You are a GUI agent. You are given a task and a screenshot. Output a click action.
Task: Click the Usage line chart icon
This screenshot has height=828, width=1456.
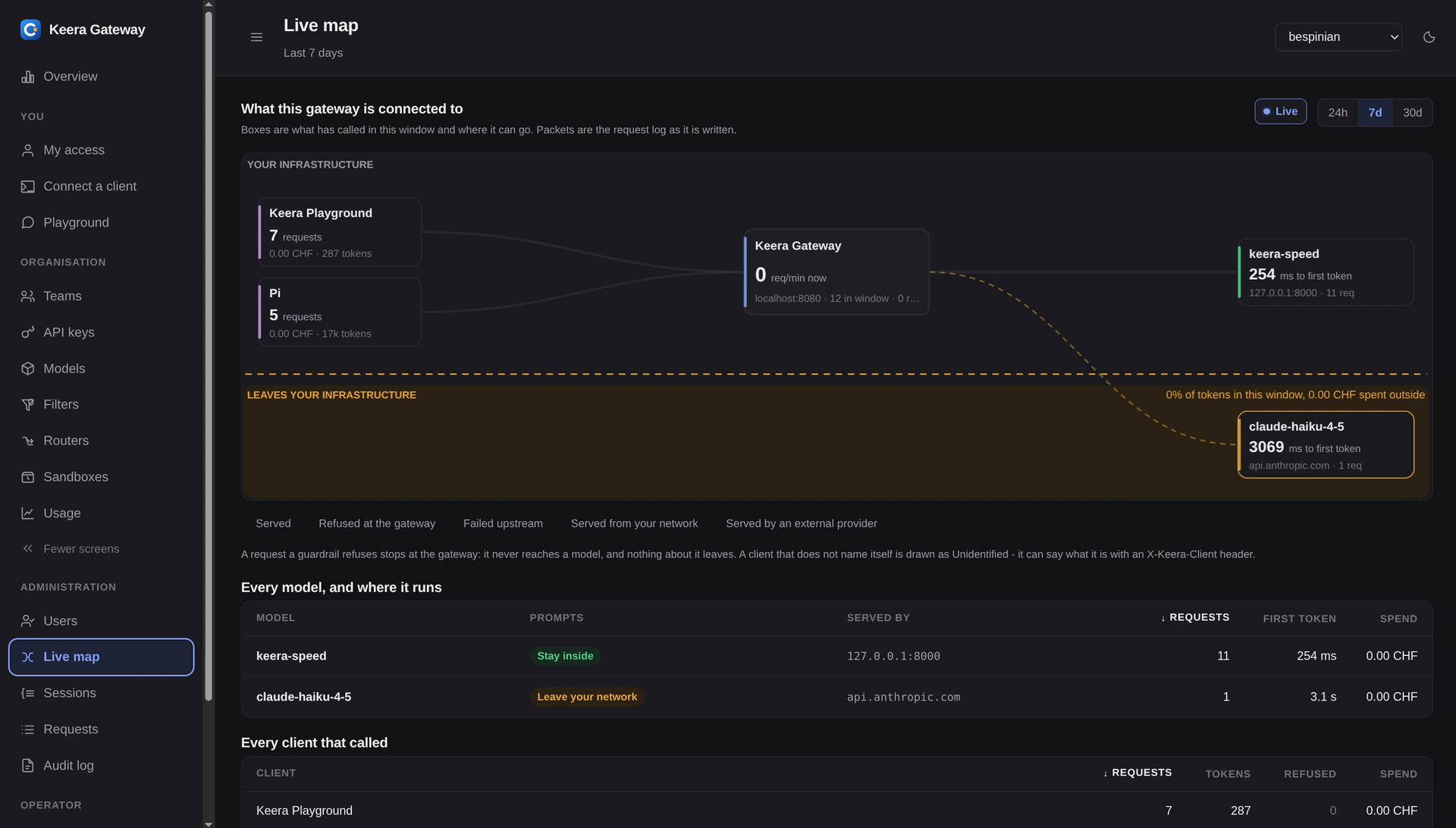(28, 513)
